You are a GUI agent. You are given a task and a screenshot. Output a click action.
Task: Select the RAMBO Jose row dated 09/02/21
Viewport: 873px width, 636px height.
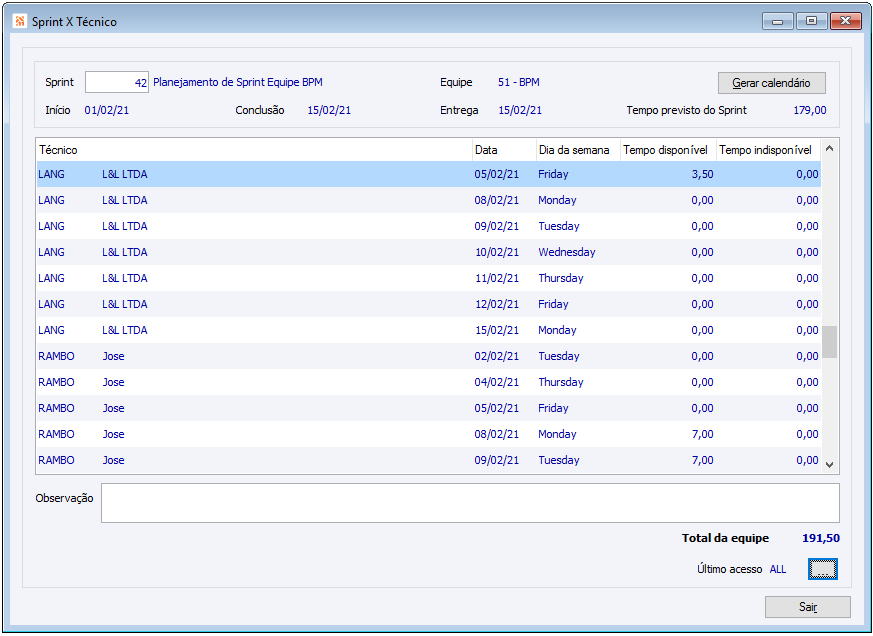[429, 460]
